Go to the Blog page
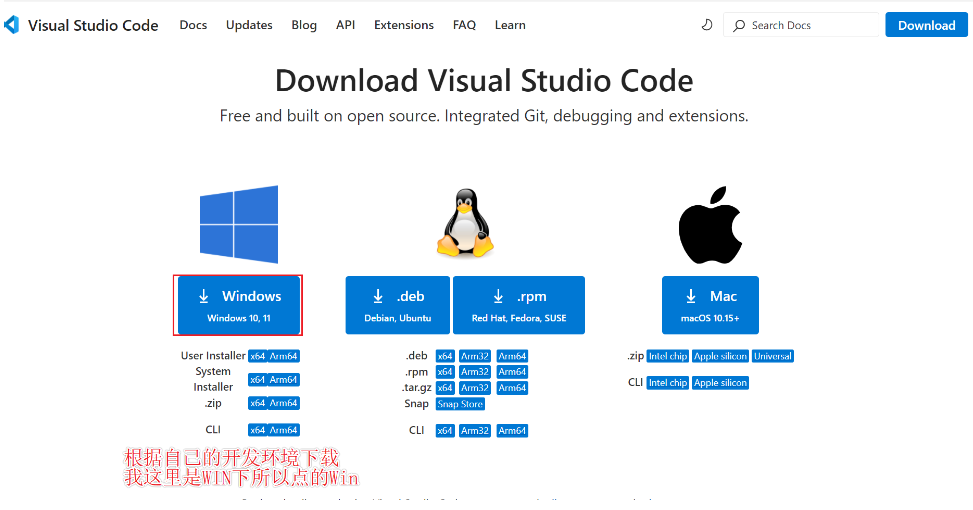The image size is (973, 510). 304,25
